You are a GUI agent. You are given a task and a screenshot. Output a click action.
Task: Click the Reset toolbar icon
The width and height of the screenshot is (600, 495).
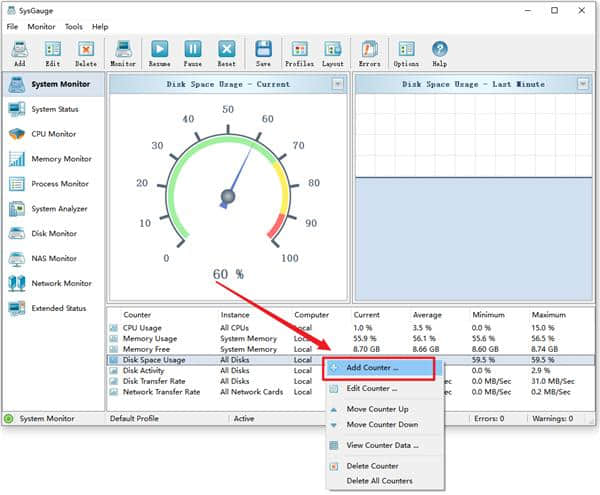(x=227, y=52)
